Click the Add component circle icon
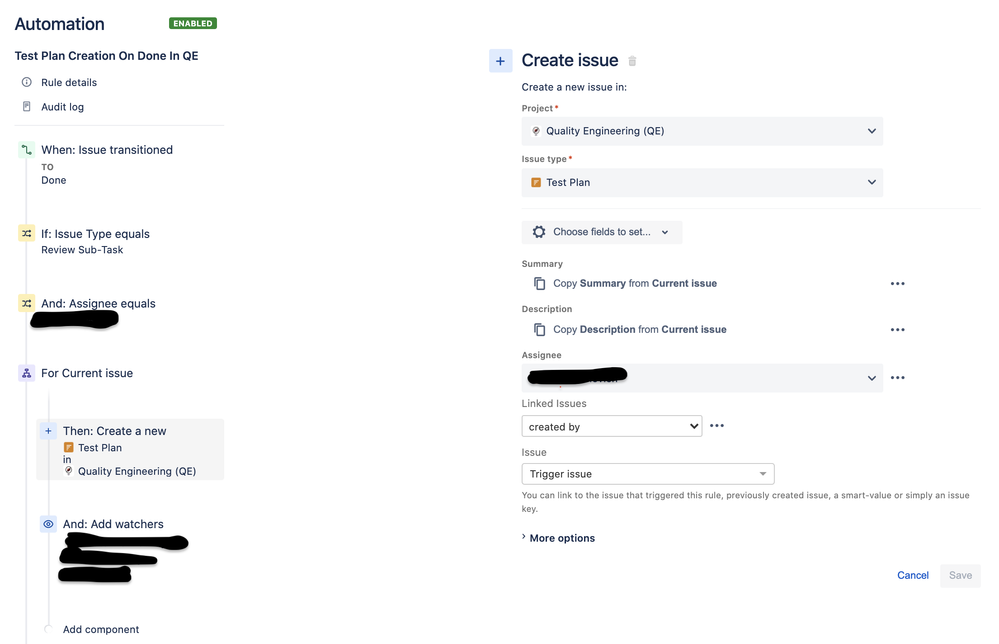999x644 pixels. pyautogui.click(x=48, y=629)
